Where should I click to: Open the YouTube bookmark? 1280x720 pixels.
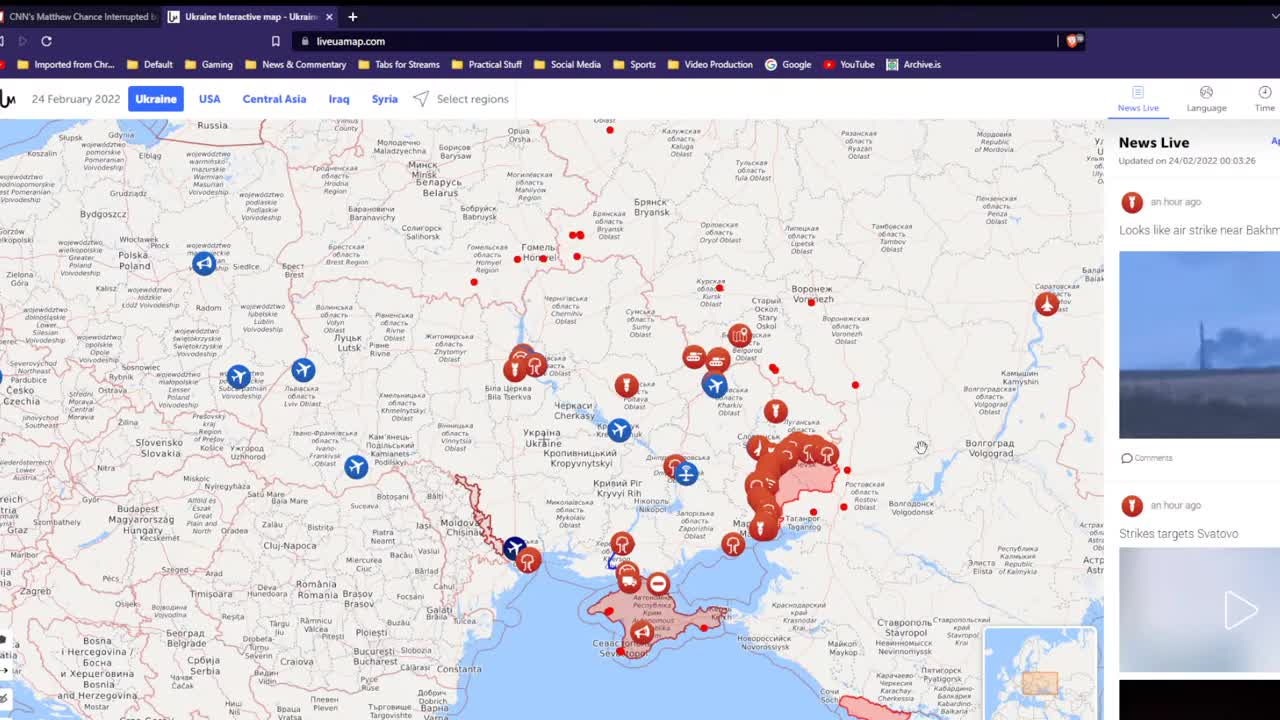tap(849, 64)
